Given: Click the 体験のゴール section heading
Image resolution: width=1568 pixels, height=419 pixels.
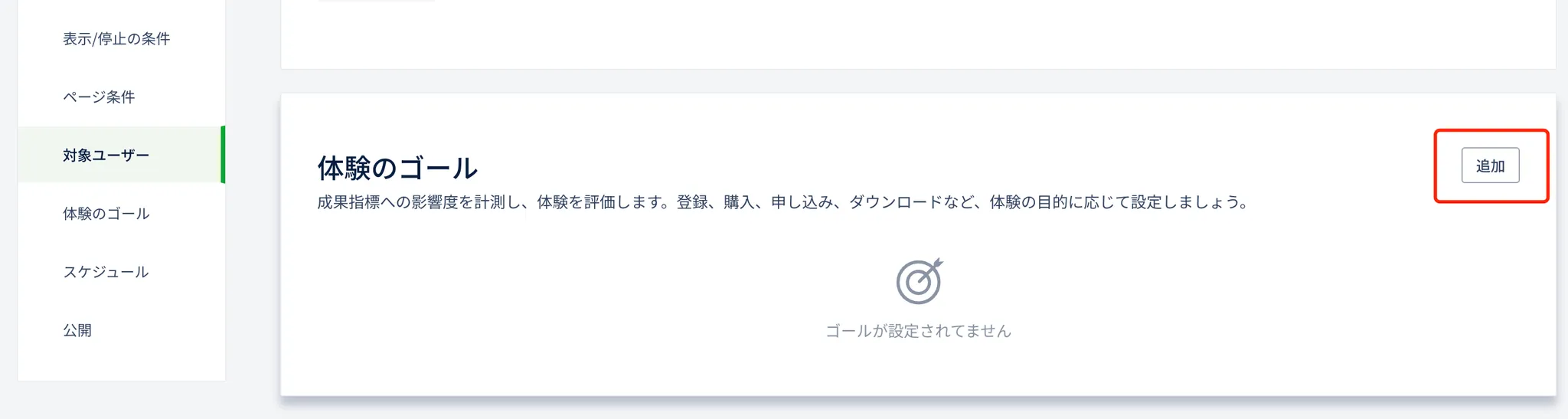Looking at the screenshot, I should click(x=397, y=167).
